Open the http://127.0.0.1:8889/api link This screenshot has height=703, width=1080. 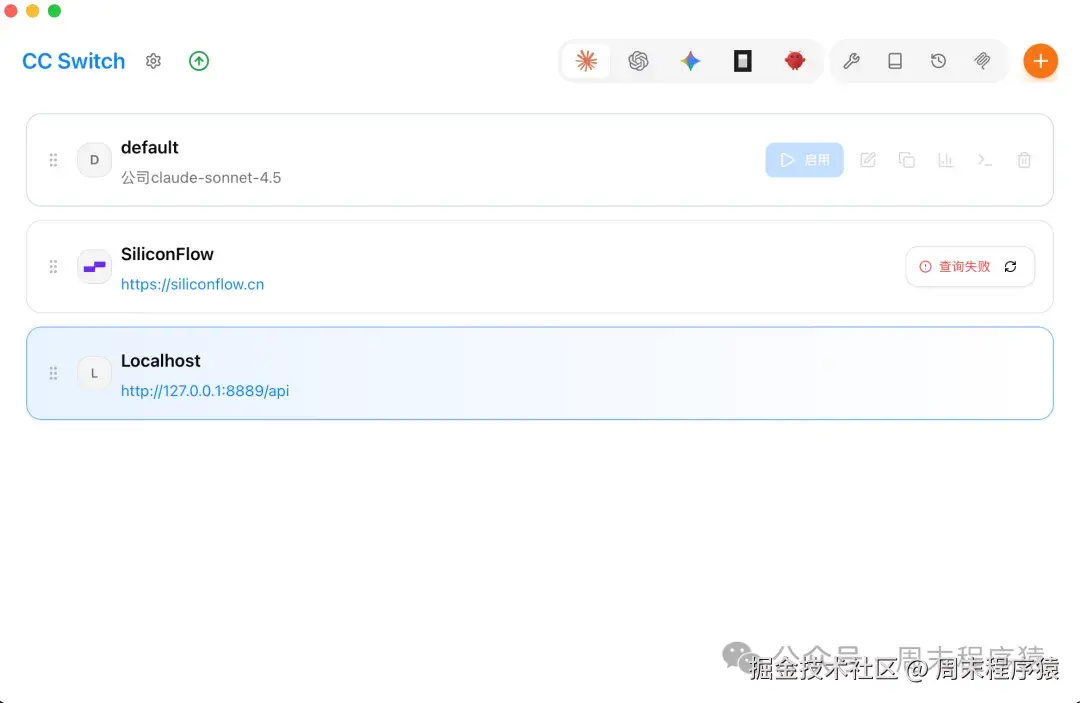coord(204,391)
